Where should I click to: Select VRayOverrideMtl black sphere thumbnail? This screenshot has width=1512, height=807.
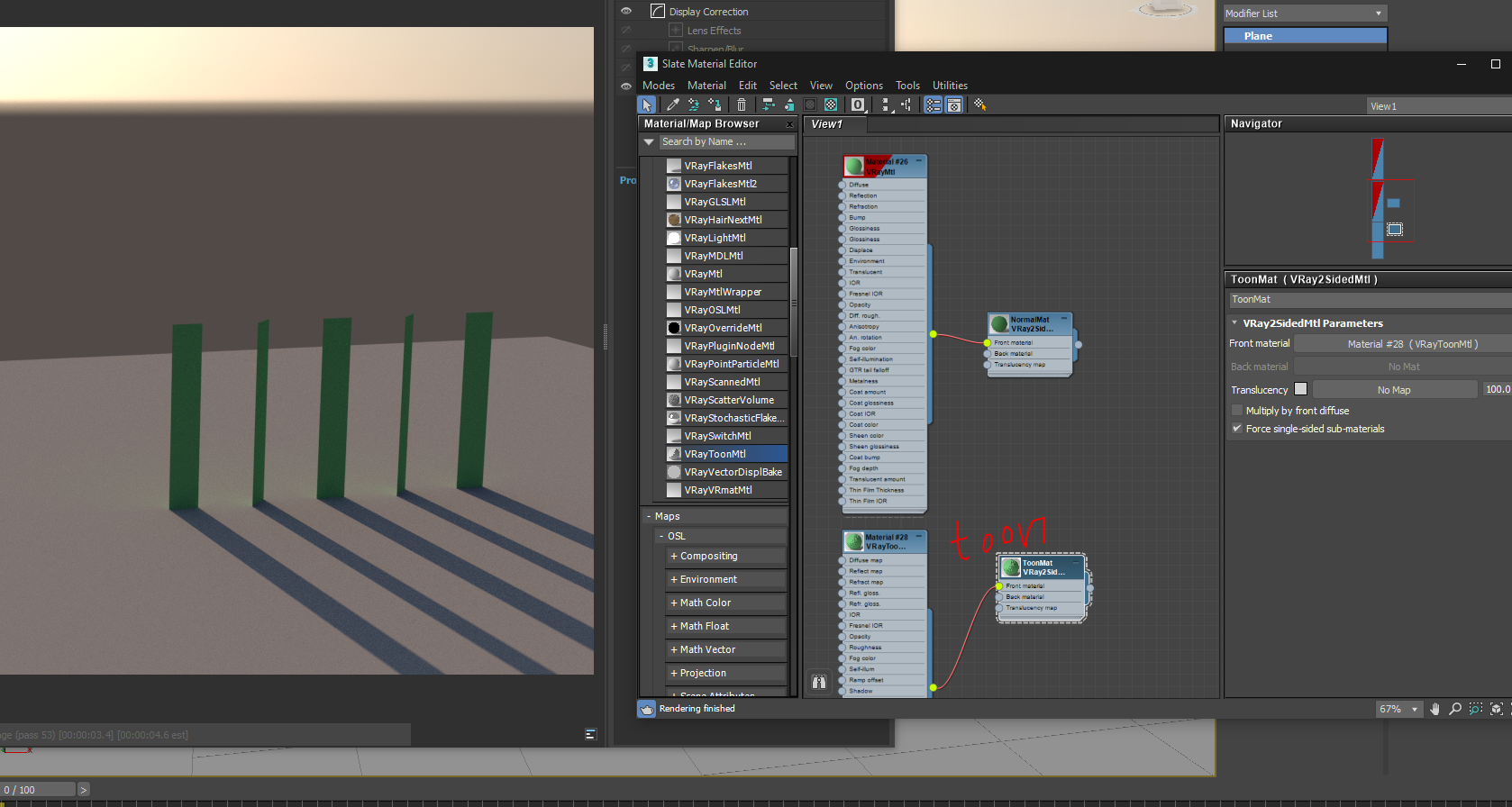click(x=674, y=328)
